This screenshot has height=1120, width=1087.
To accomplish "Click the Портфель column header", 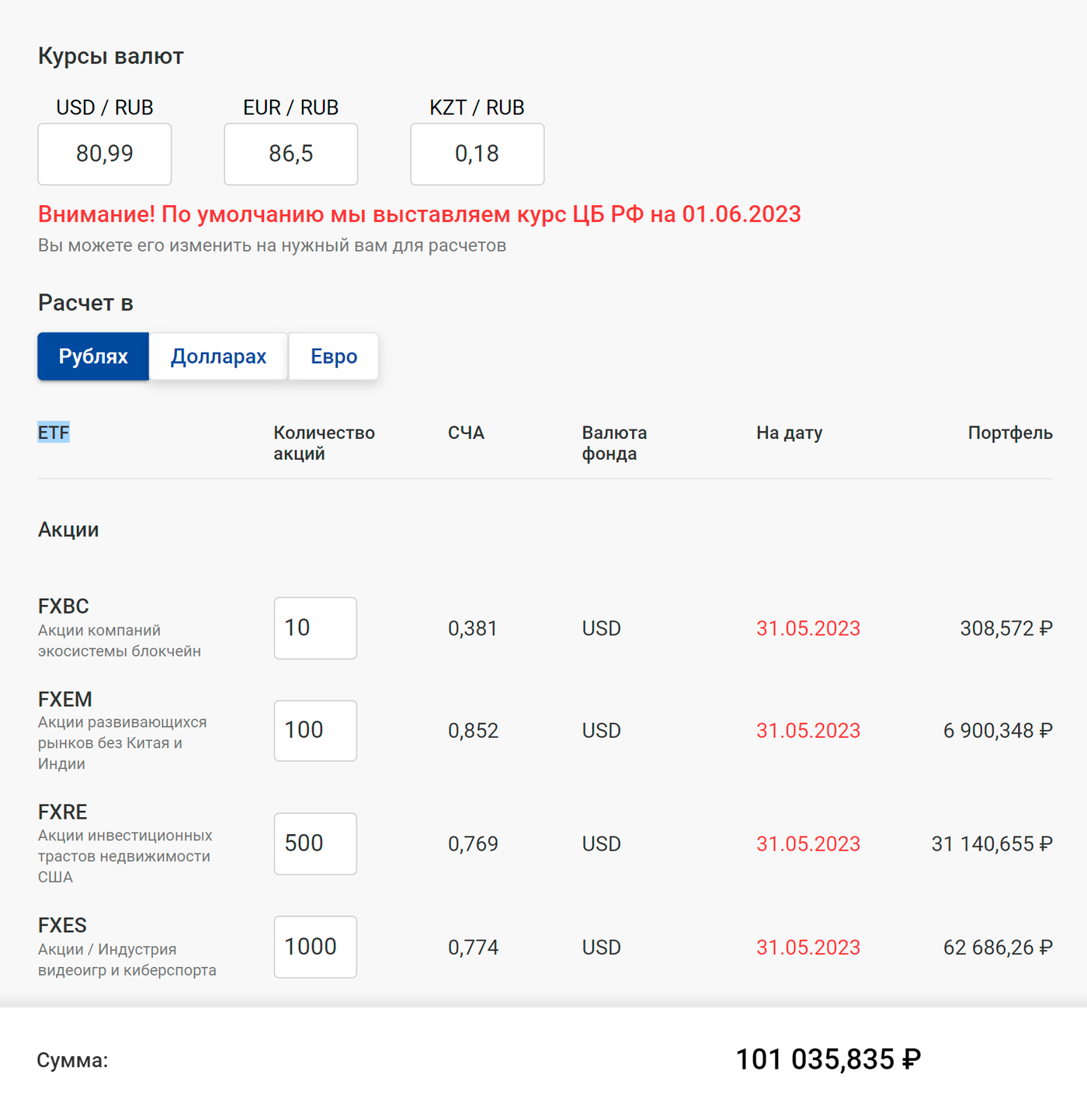I will (x=1009, y=433).
